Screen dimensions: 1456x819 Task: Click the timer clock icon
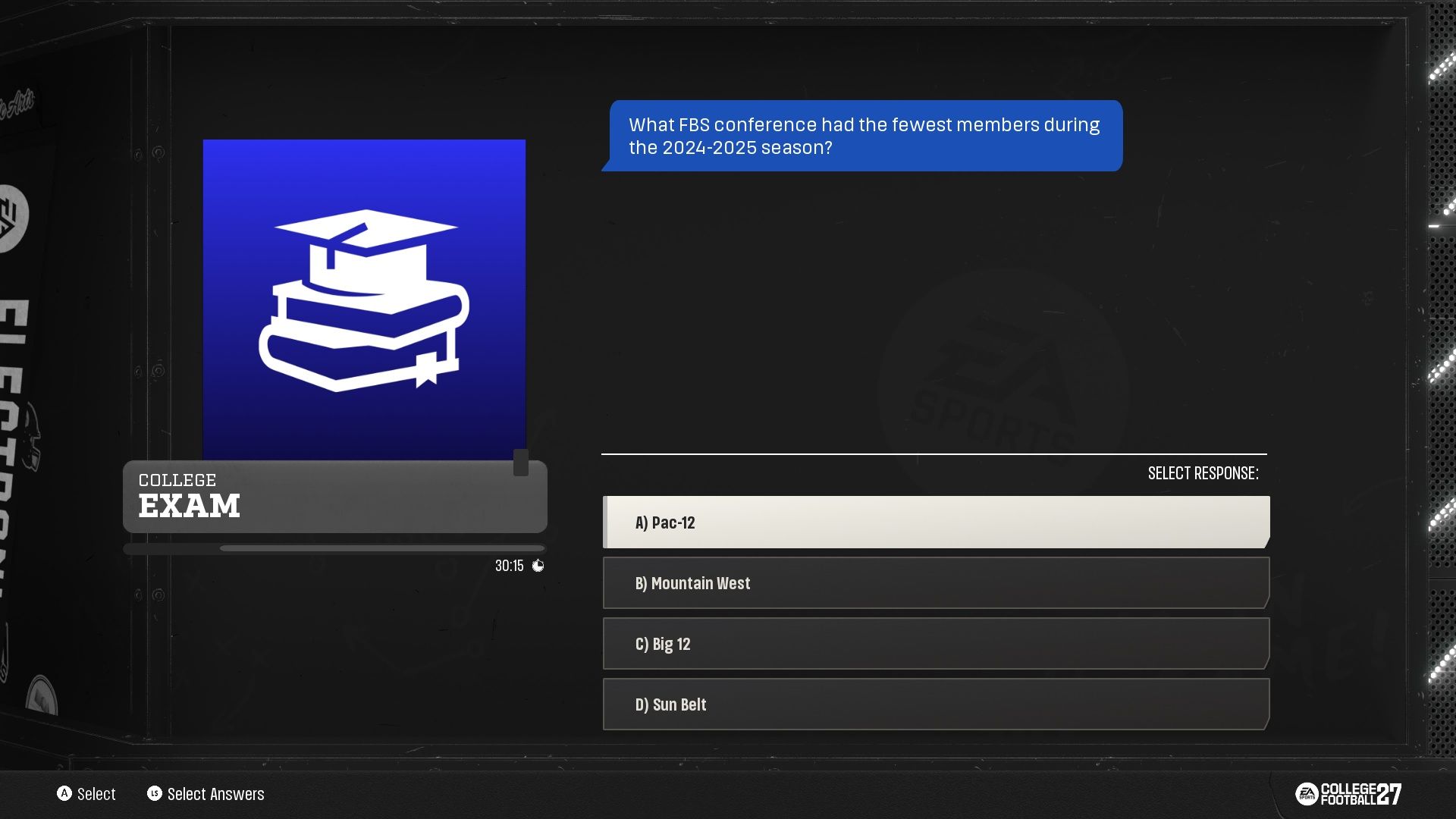pos(538,566)
